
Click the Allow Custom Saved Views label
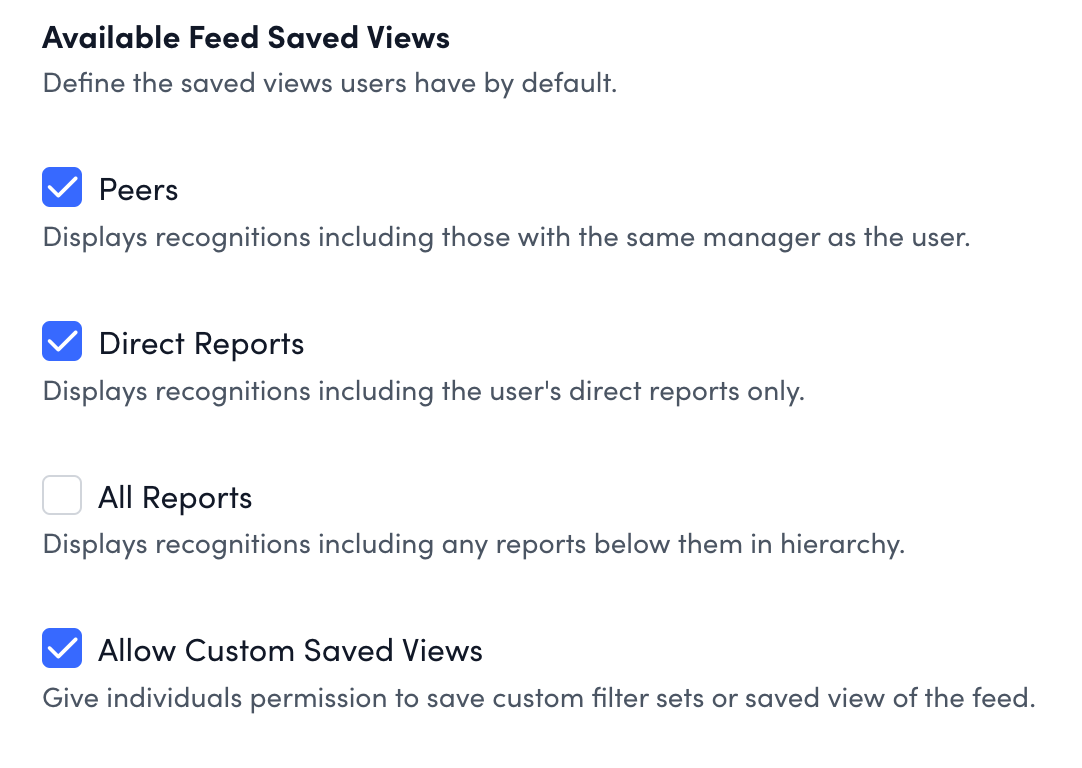click(290, 651)
